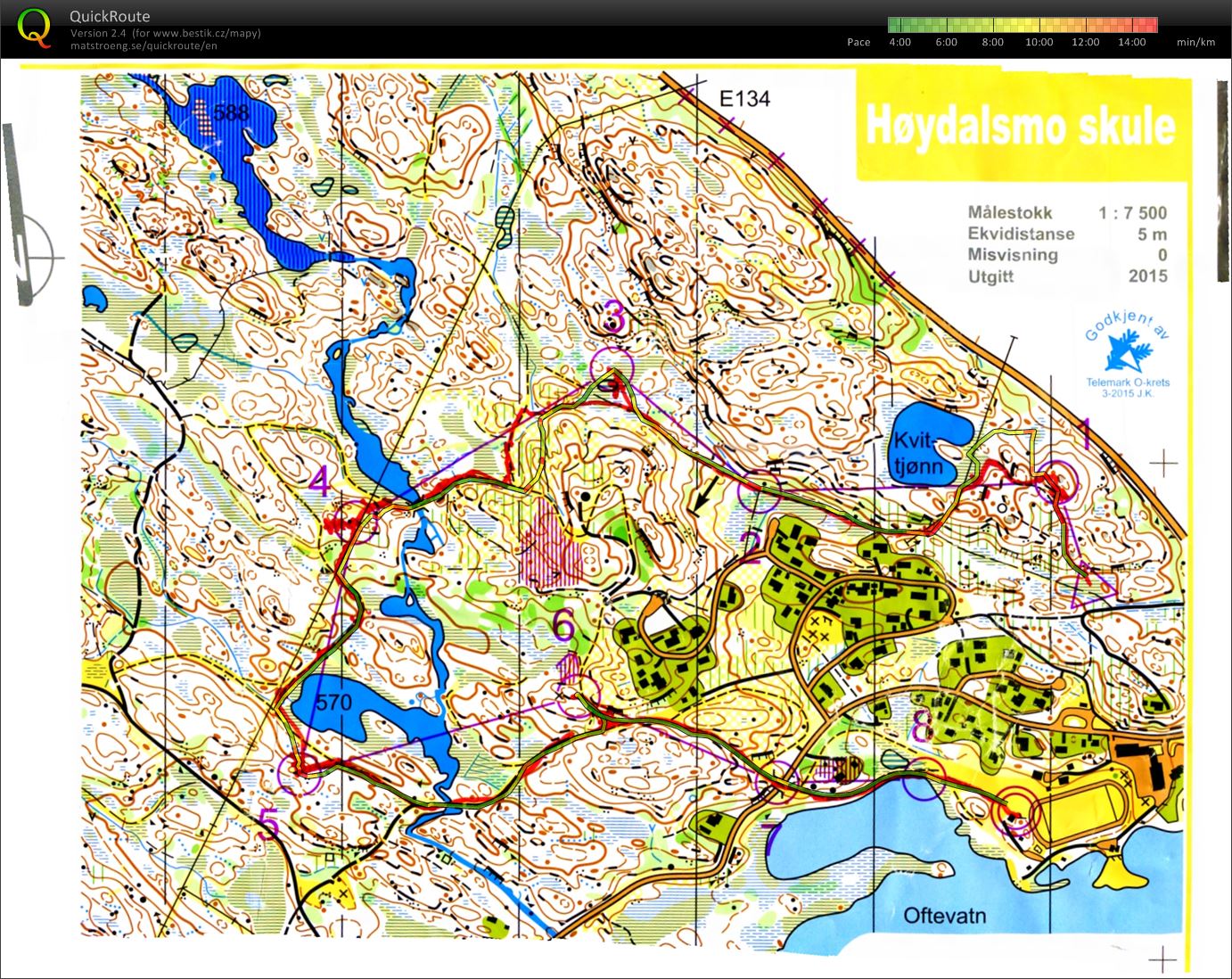Click the finish double-circle near the sports field
Image resolution: width=1232 pixels, height=979 pixels.
[1016, 812]
